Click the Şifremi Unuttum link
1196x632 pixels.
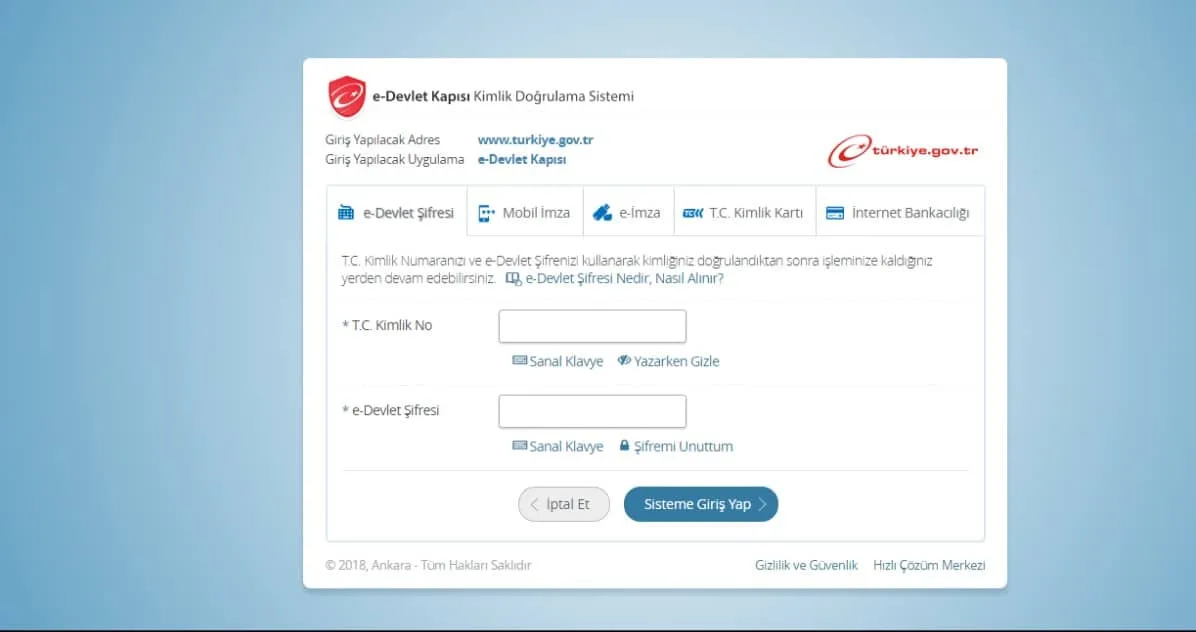pyautogui.click(x=683, y=447)
